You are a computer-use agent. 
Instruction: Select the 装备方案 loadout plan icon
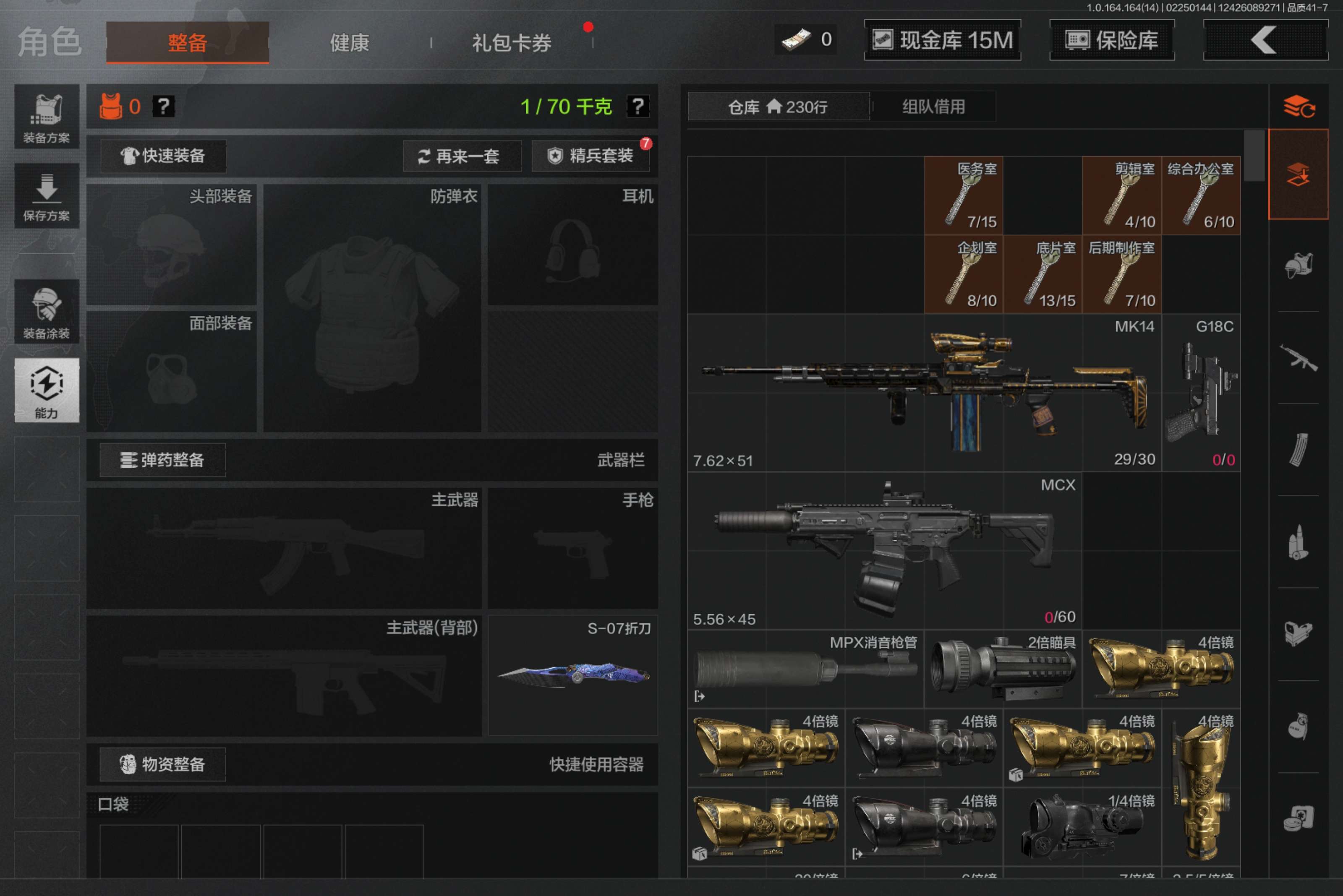coord(46,117)
